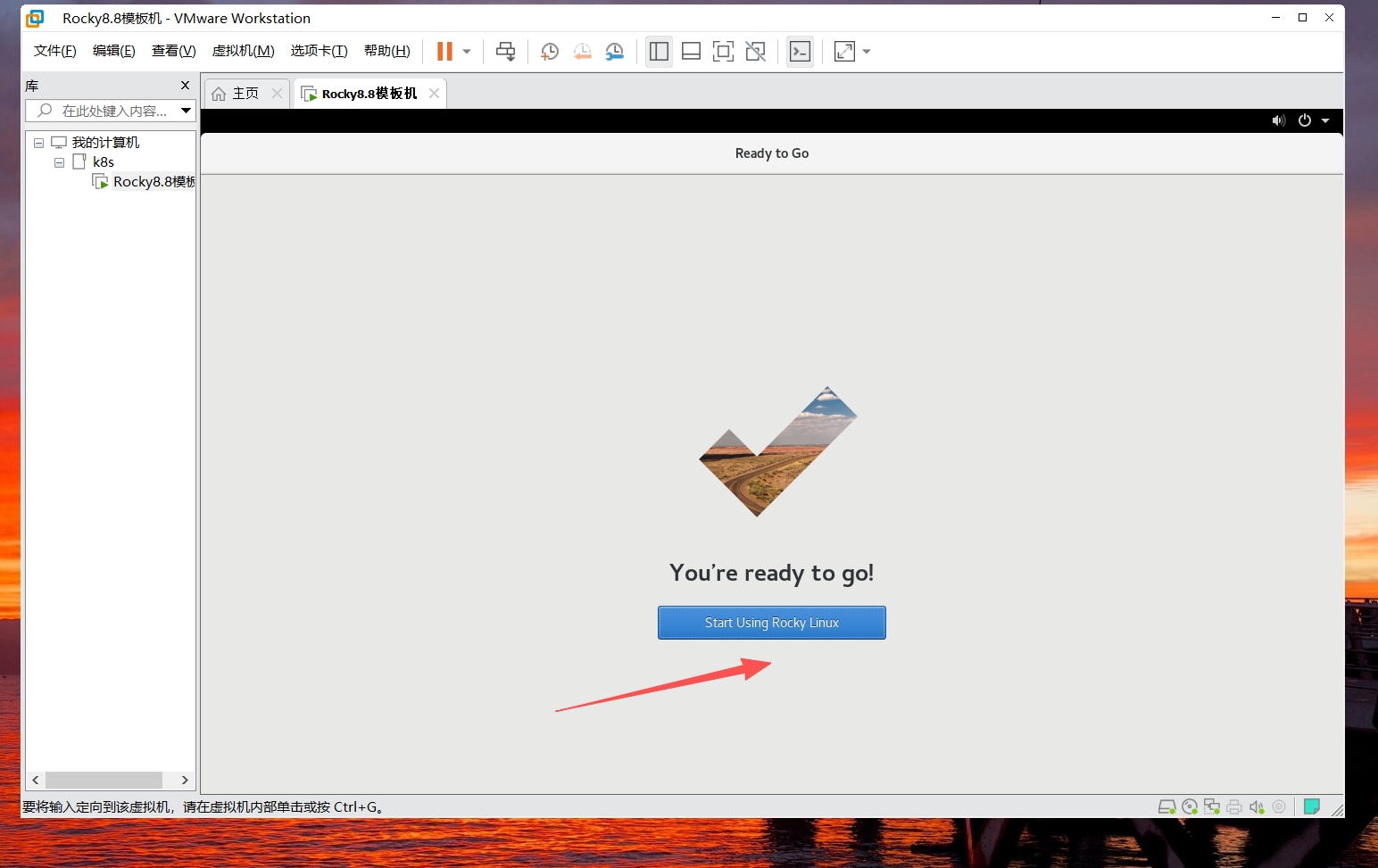Open the stretch display dropdown arrow
The width and height of the screenshot is (1378, 868).
point(867,52)
